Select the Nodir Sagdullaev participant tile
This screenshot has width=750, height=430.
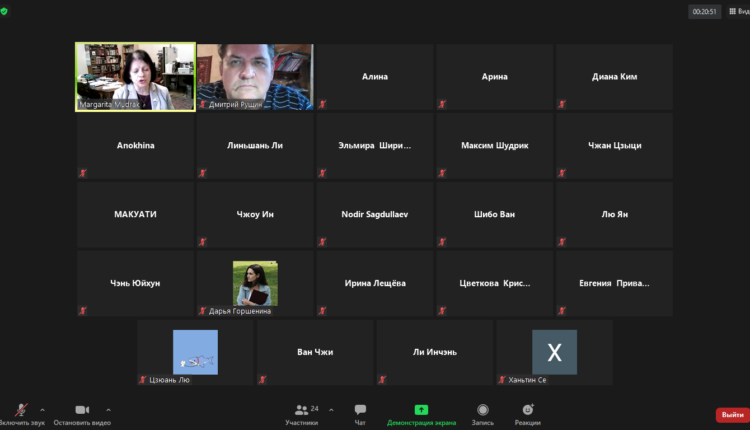[375, 215]
